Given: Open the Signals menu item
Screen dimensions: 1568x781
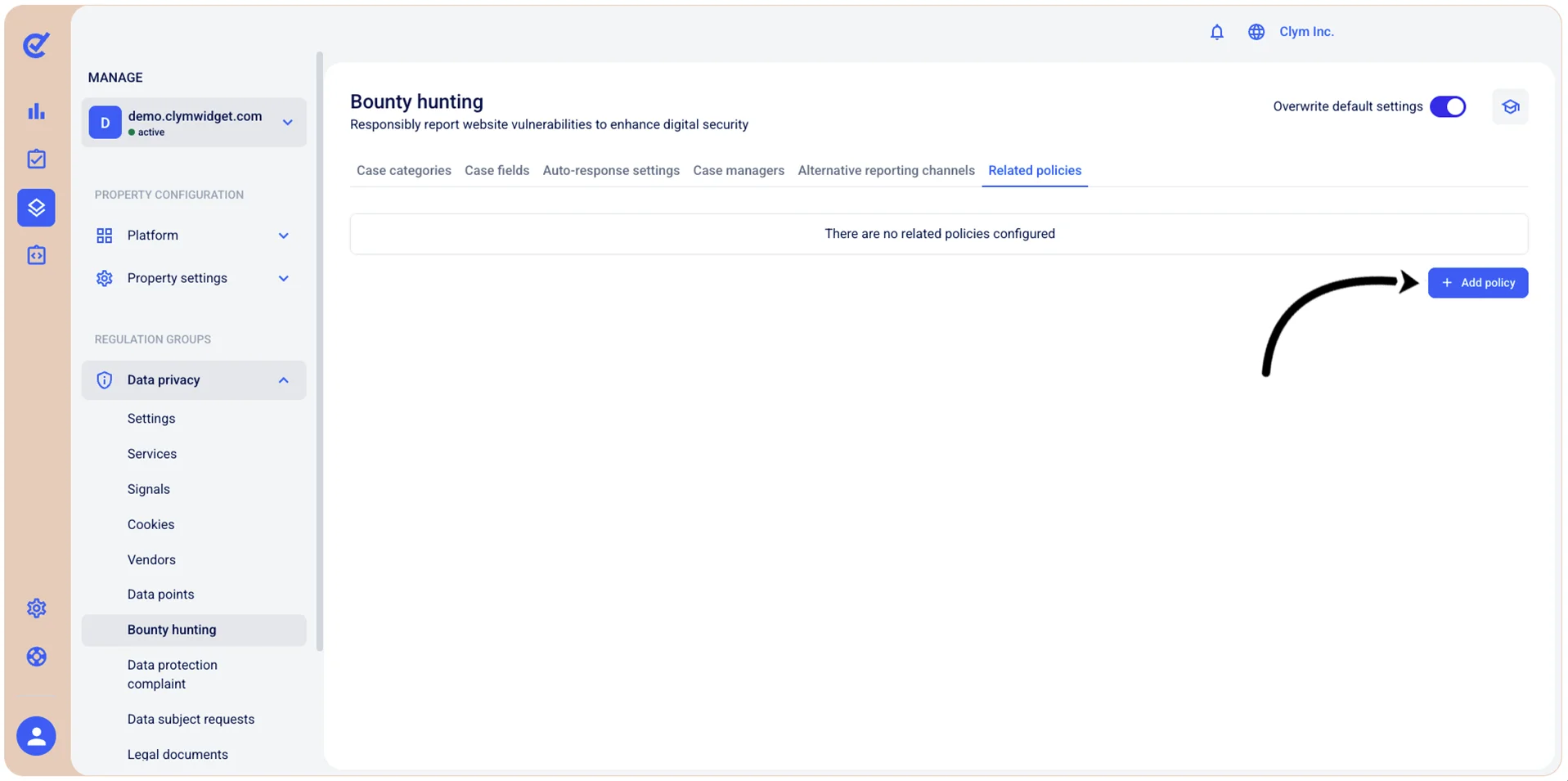Looking at the screenshot, I should [149, 489].
